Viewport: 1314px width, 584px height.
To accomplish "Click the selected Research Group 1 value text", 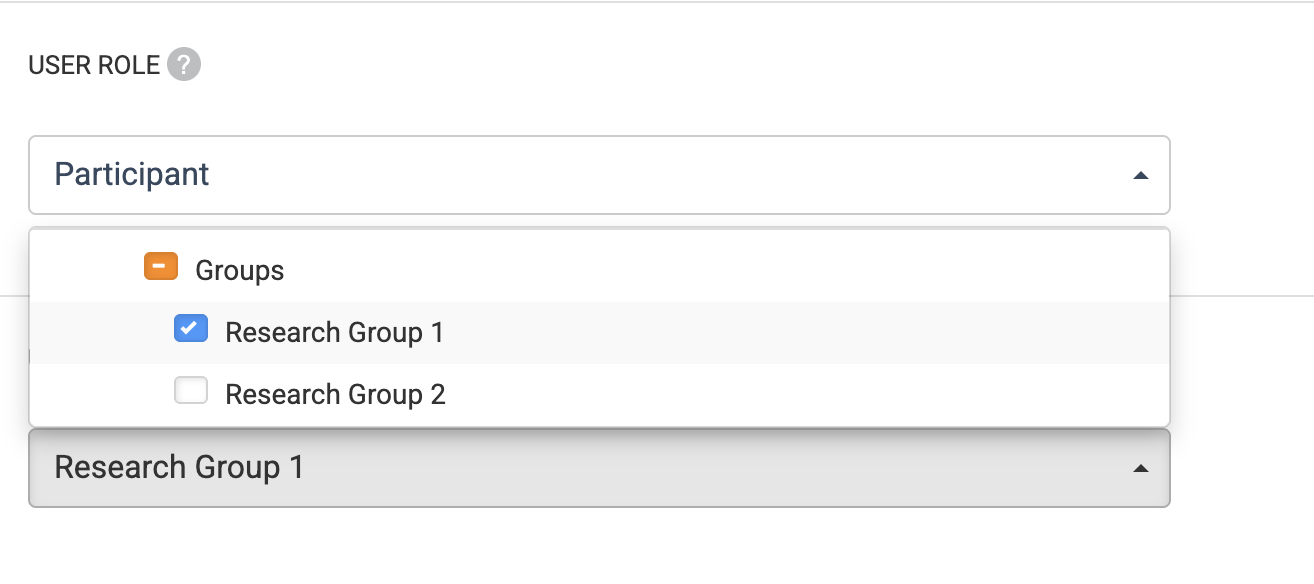I will click(x=179, y=468).
